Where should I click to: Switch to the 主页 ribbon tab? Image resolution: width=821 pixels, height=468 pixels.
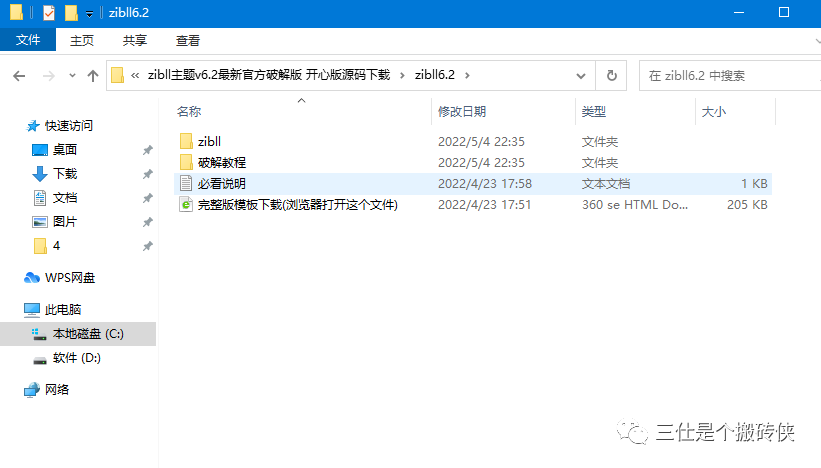(x=82, y=40)
